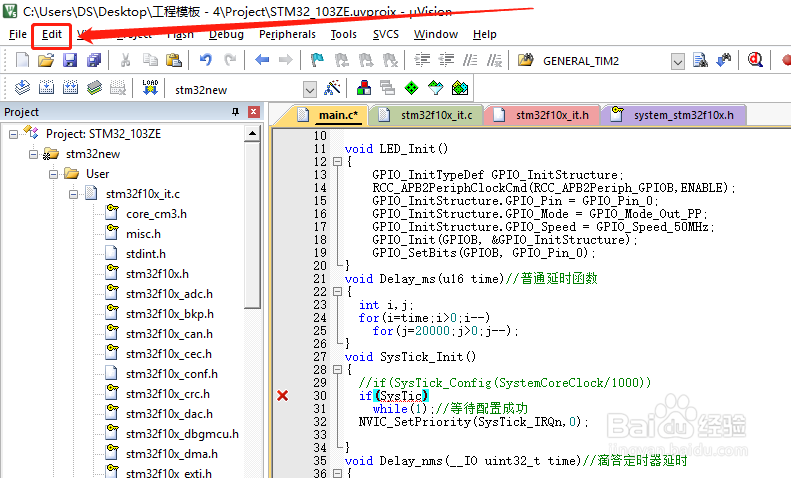The height and width of the screenshot is (478, 791).
Task: Click the Save All icon
Action: coord(94,60)
